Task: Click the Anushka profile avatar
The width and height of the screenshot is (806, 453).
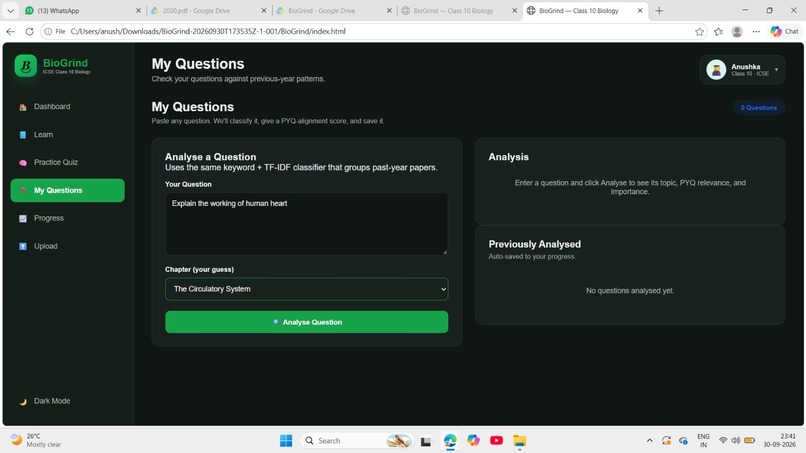Action: pos(716,69)
